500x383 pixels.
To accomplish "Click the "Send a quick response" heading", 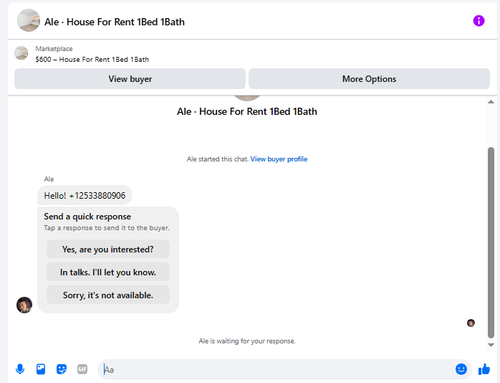I will point(87,217).
